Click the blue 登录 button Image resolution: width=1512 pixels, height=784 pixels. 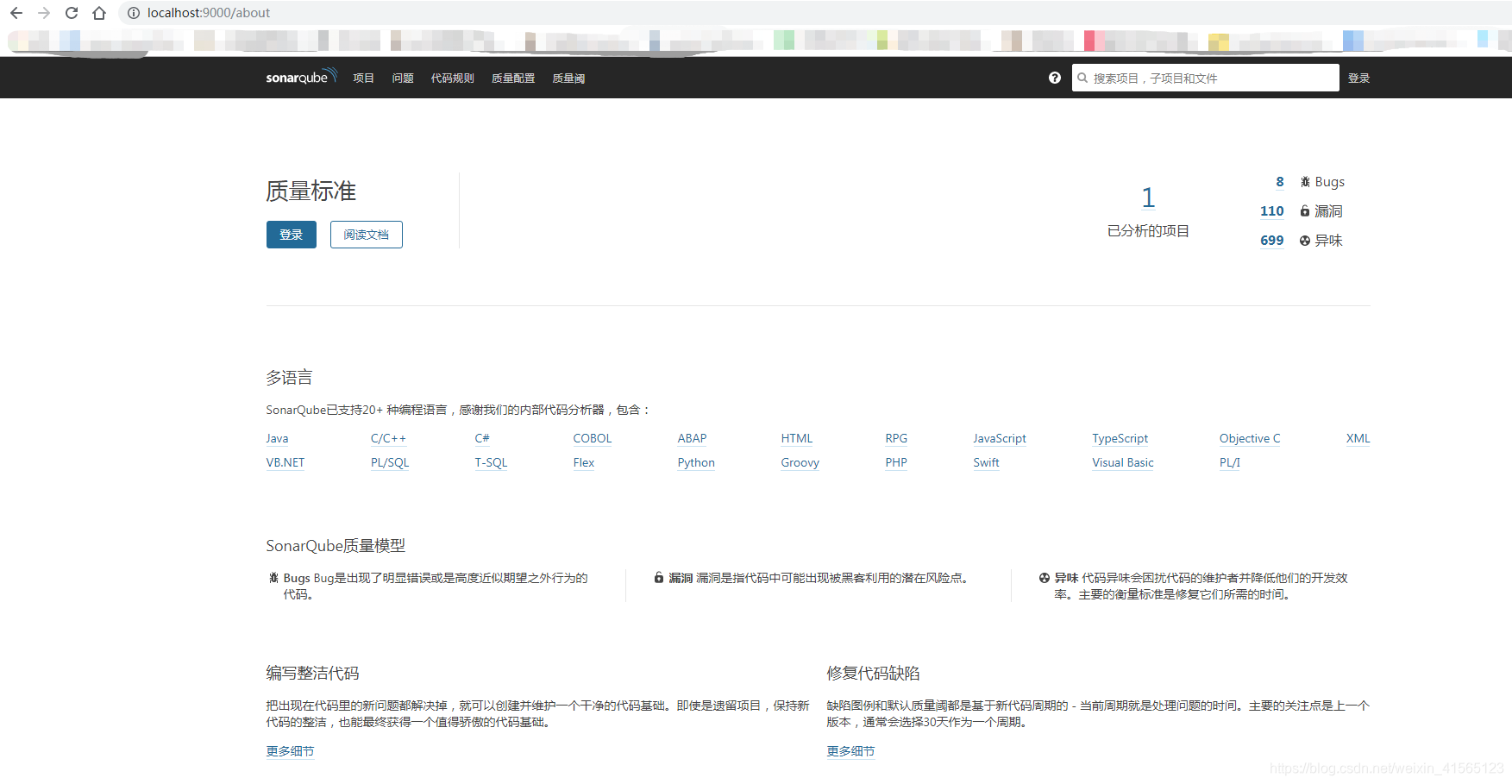(x=292, y=235)
